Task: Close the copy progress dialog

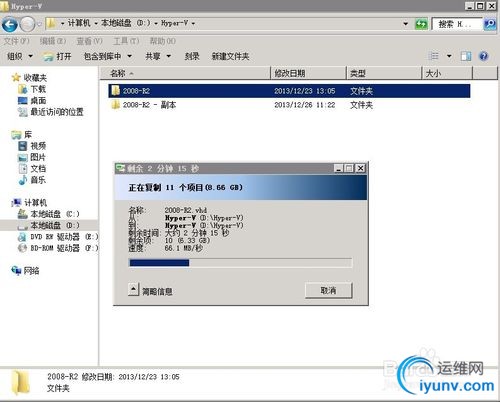Action: (360, 168)
